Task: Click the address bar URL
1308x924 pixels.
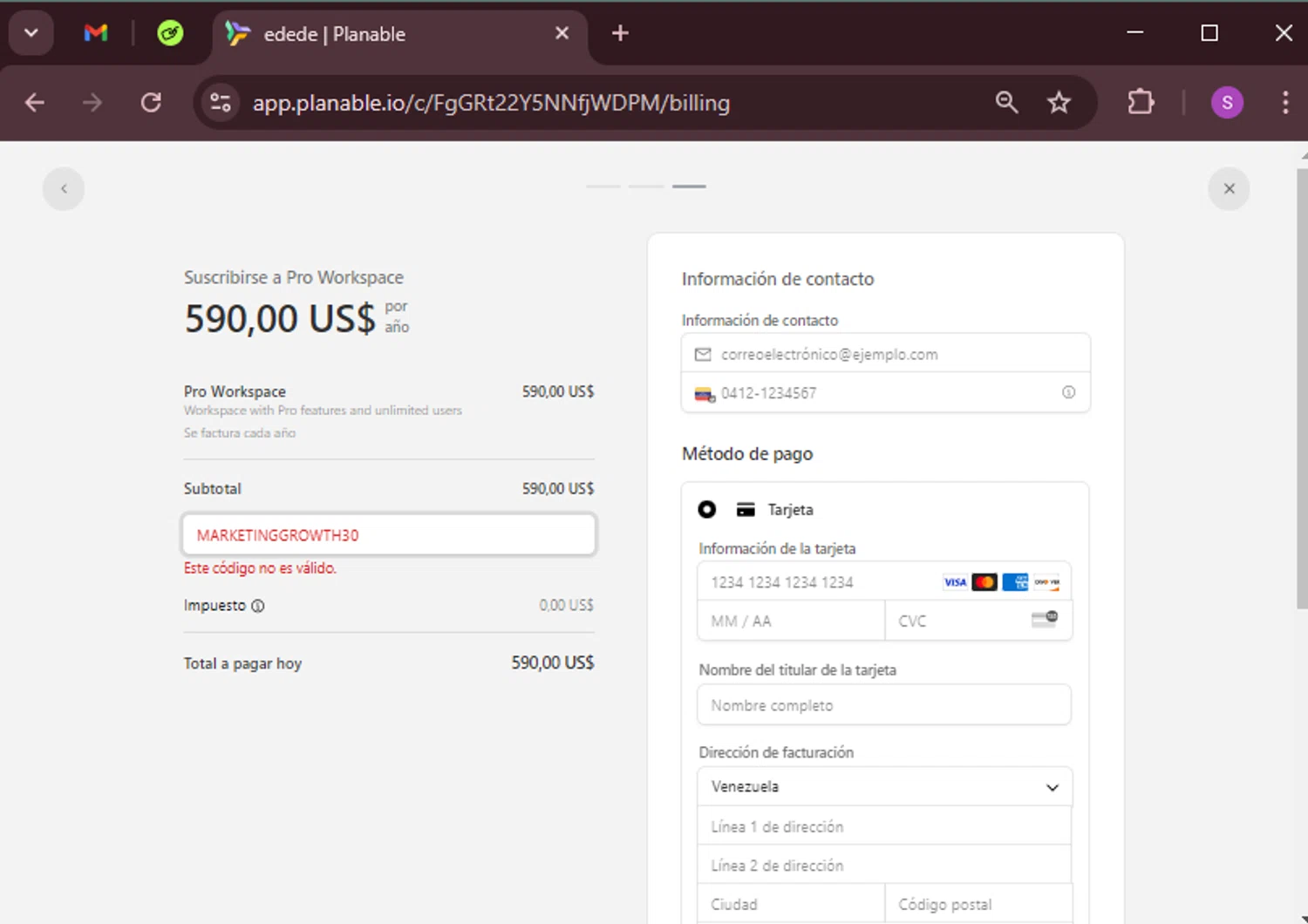Action: click(491, 103)
